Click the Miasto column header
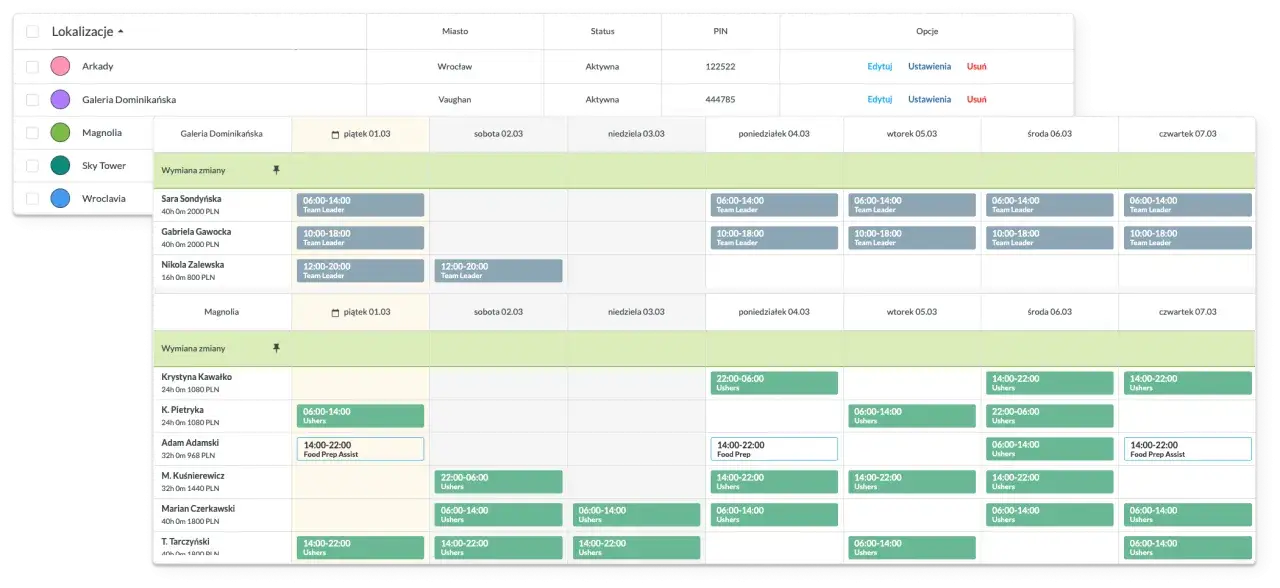Viewport: 1280px width, 588px height. click(455, 31)
